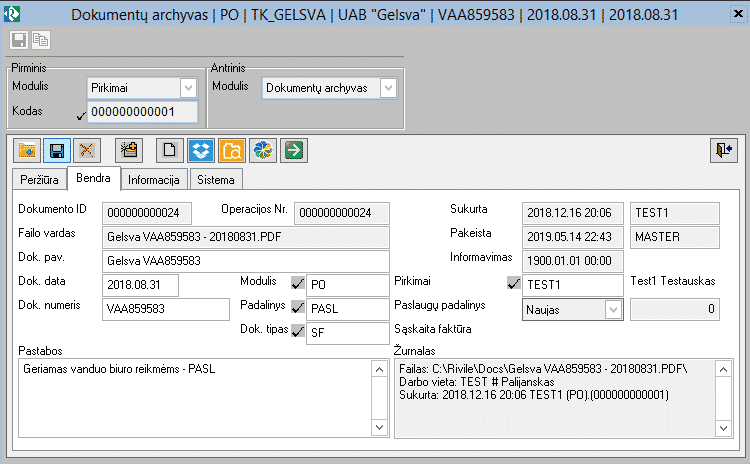This screenshot has width=750, height=464.
Task: Click the open folder icon in toolbar
Action: [27, 150]
